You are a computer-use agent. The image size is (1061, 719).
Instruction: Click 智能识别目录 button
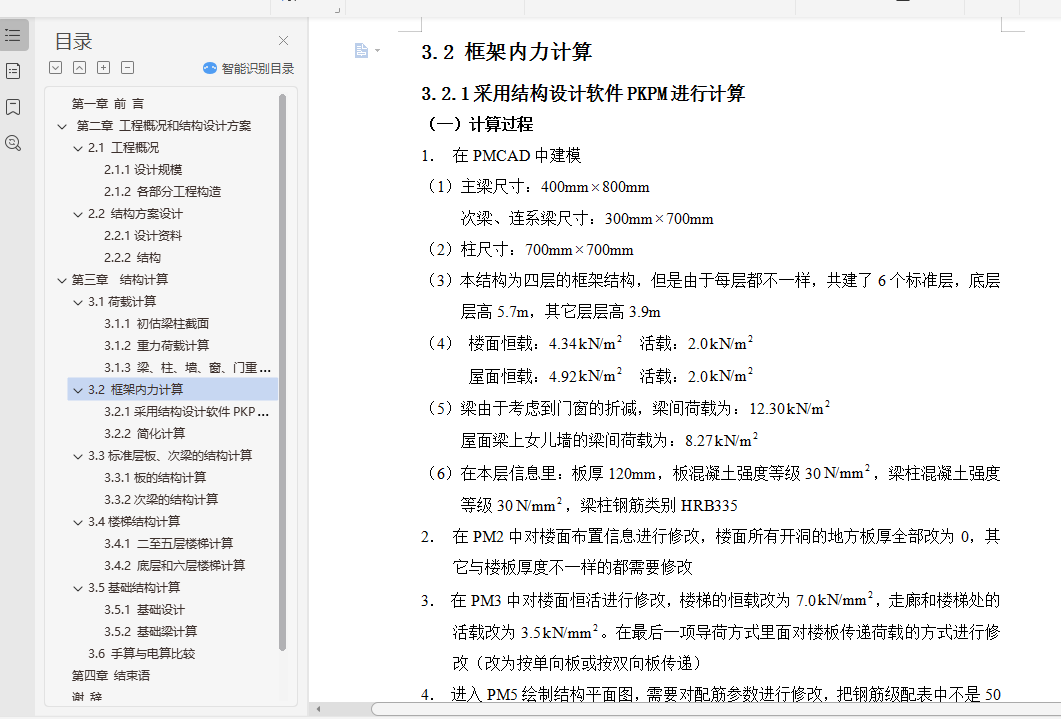[x=248, y=68]
